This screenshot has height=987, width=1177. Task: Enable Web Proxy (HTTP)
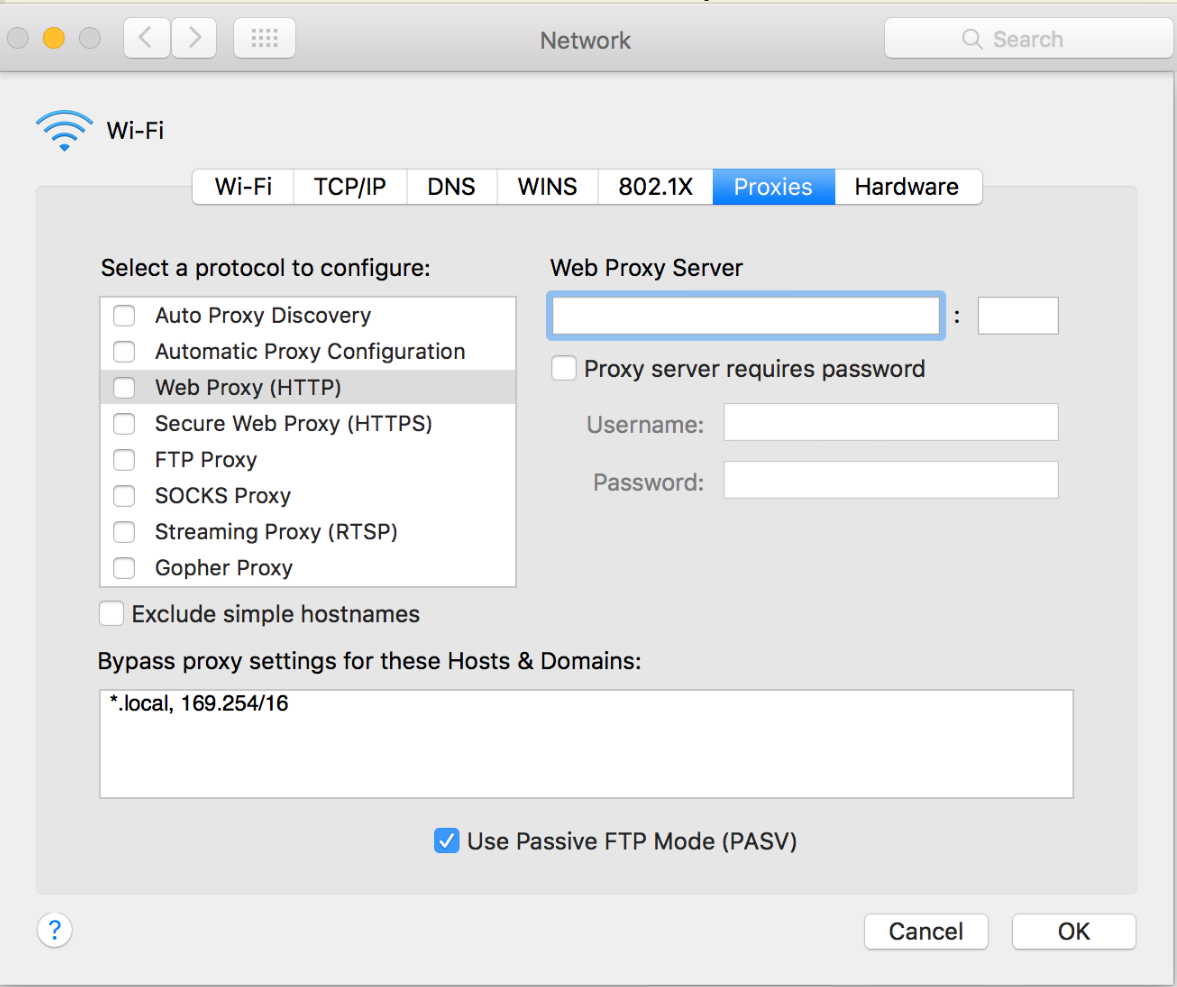click(124, 387)
